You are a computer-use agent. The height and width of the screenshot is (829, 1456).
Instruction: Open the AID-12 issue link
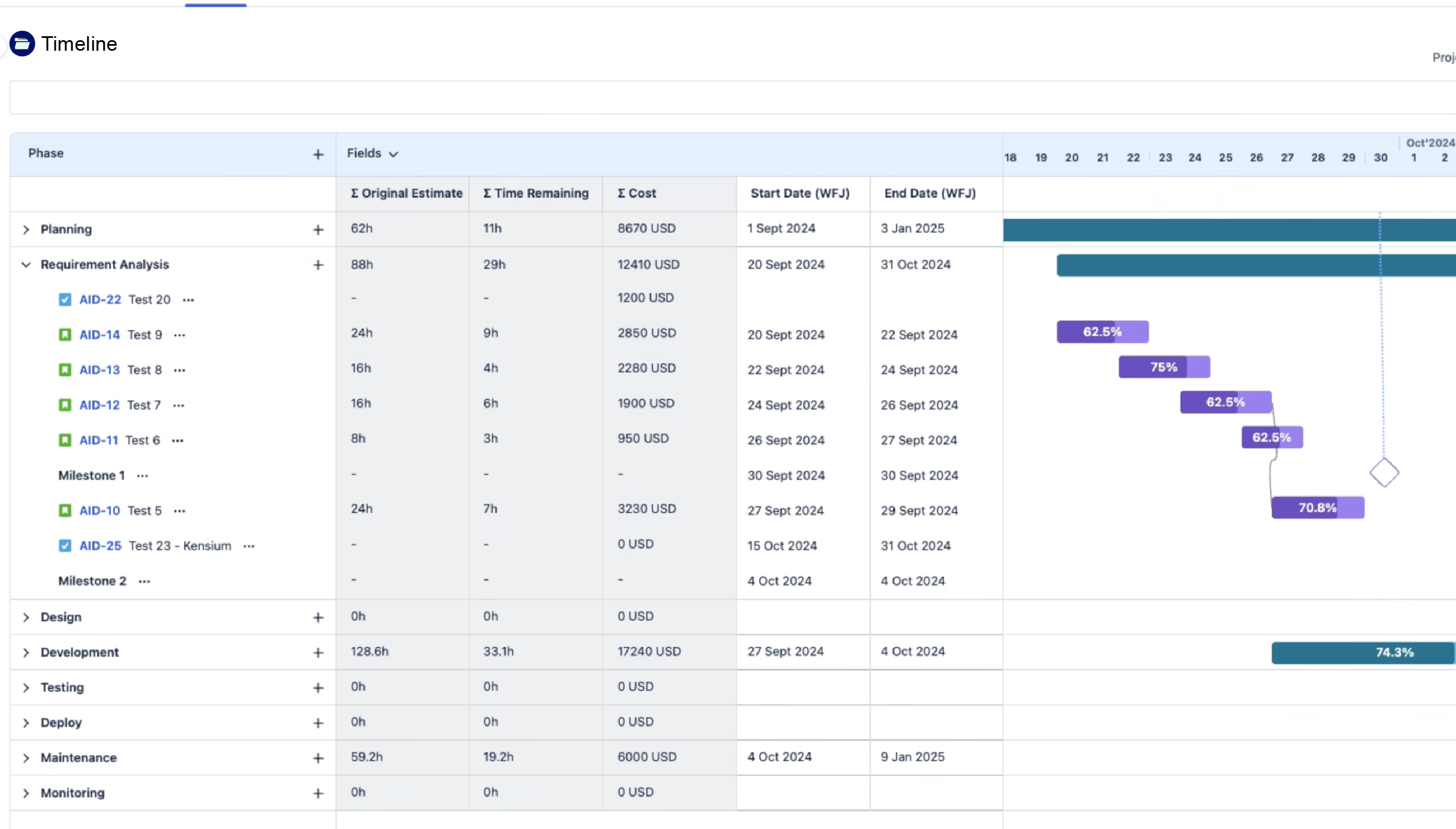point(100,405)
